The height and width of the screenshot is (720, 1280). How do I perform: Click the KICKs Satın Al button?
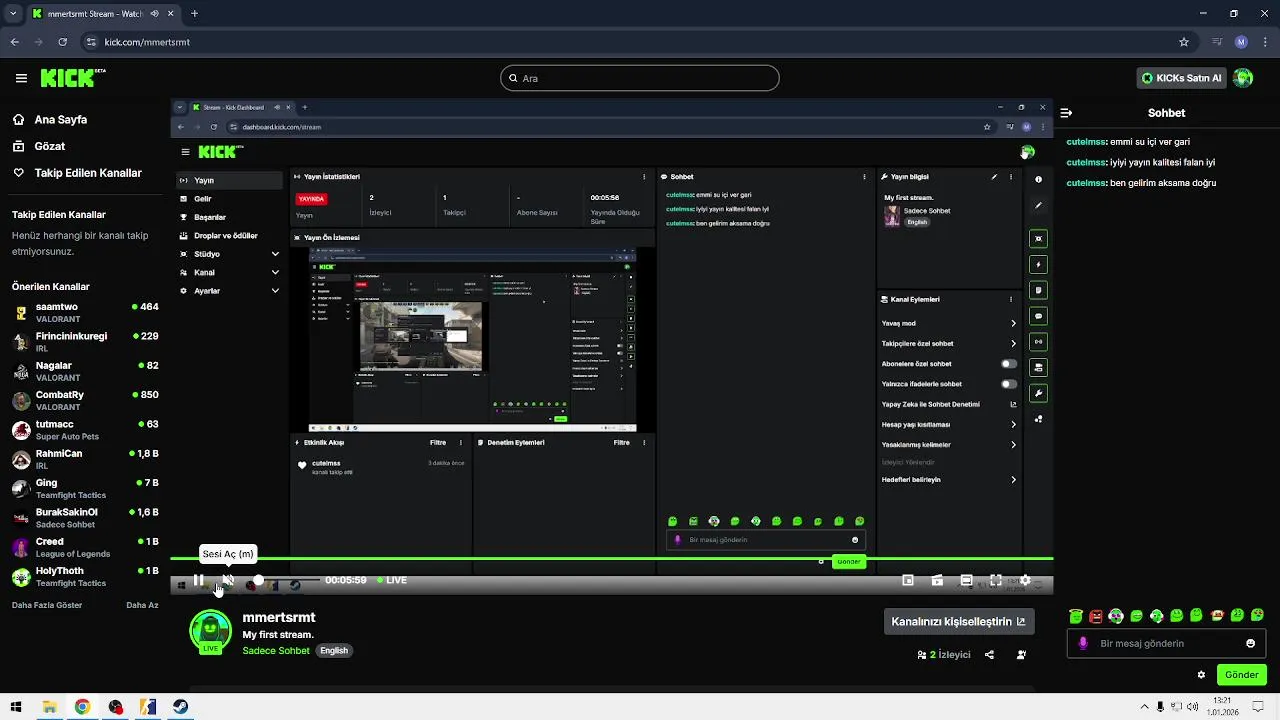1181,78
